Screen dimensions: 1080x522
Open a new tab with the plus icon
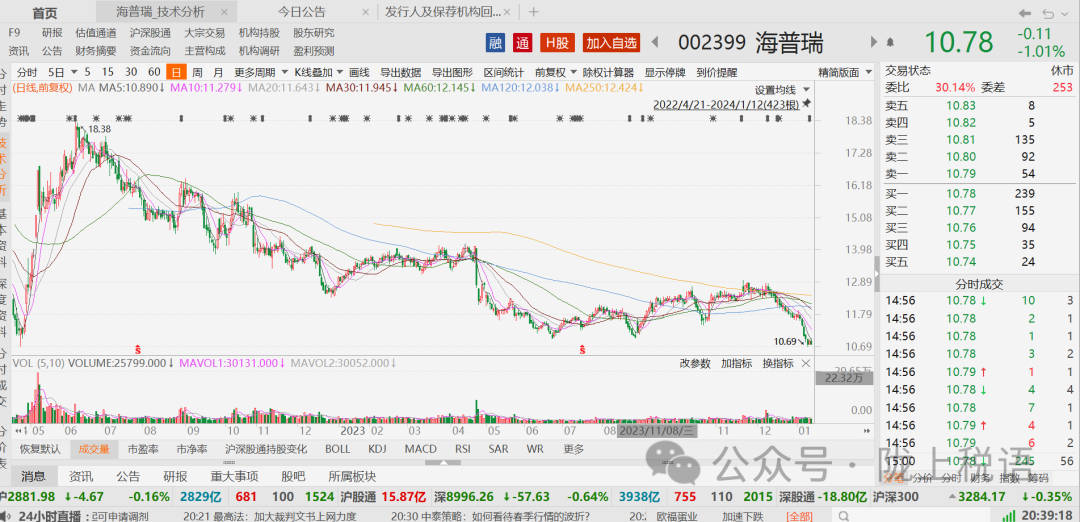(534, 12)
